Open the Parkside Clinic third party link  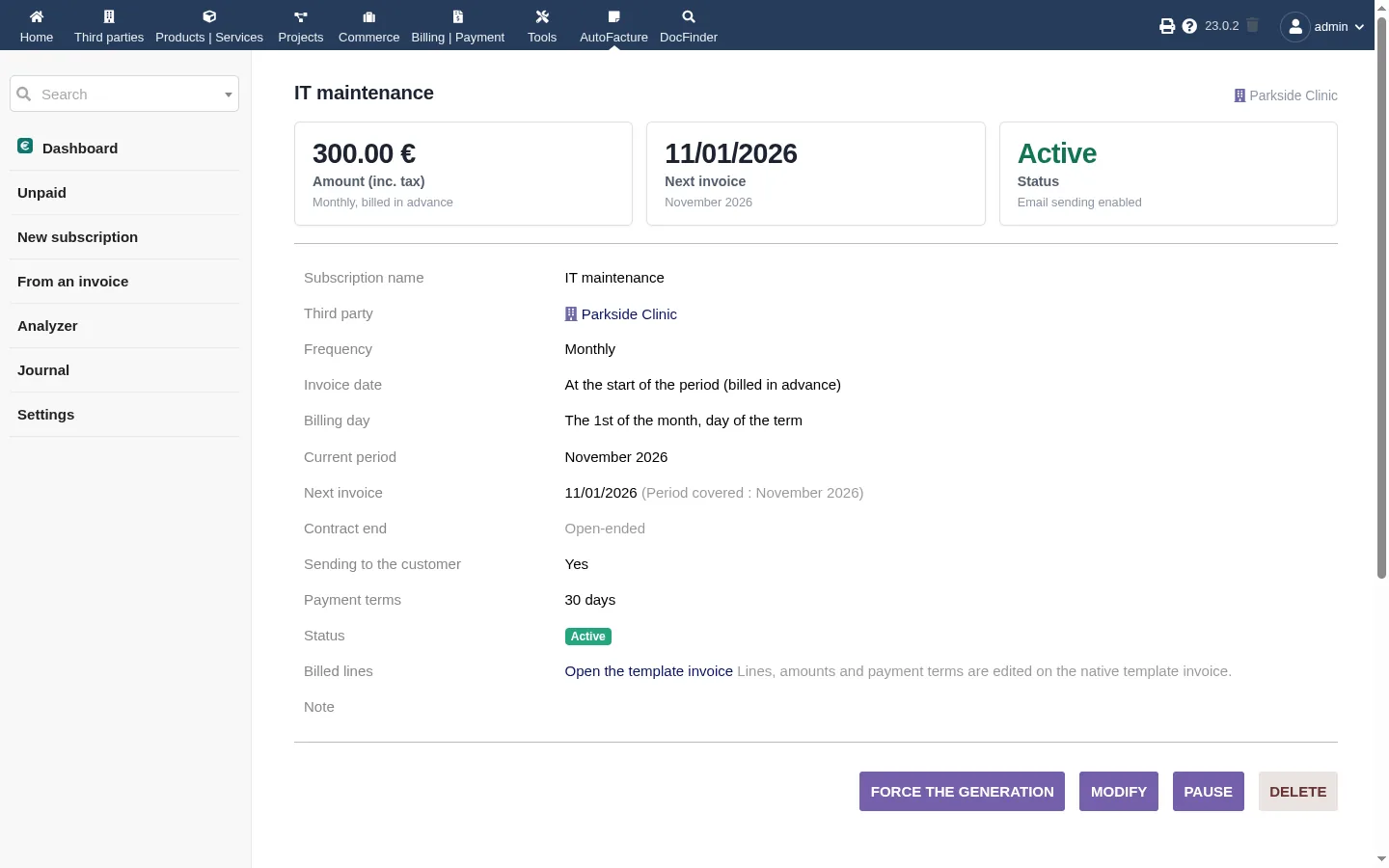[x=629, y=314]
